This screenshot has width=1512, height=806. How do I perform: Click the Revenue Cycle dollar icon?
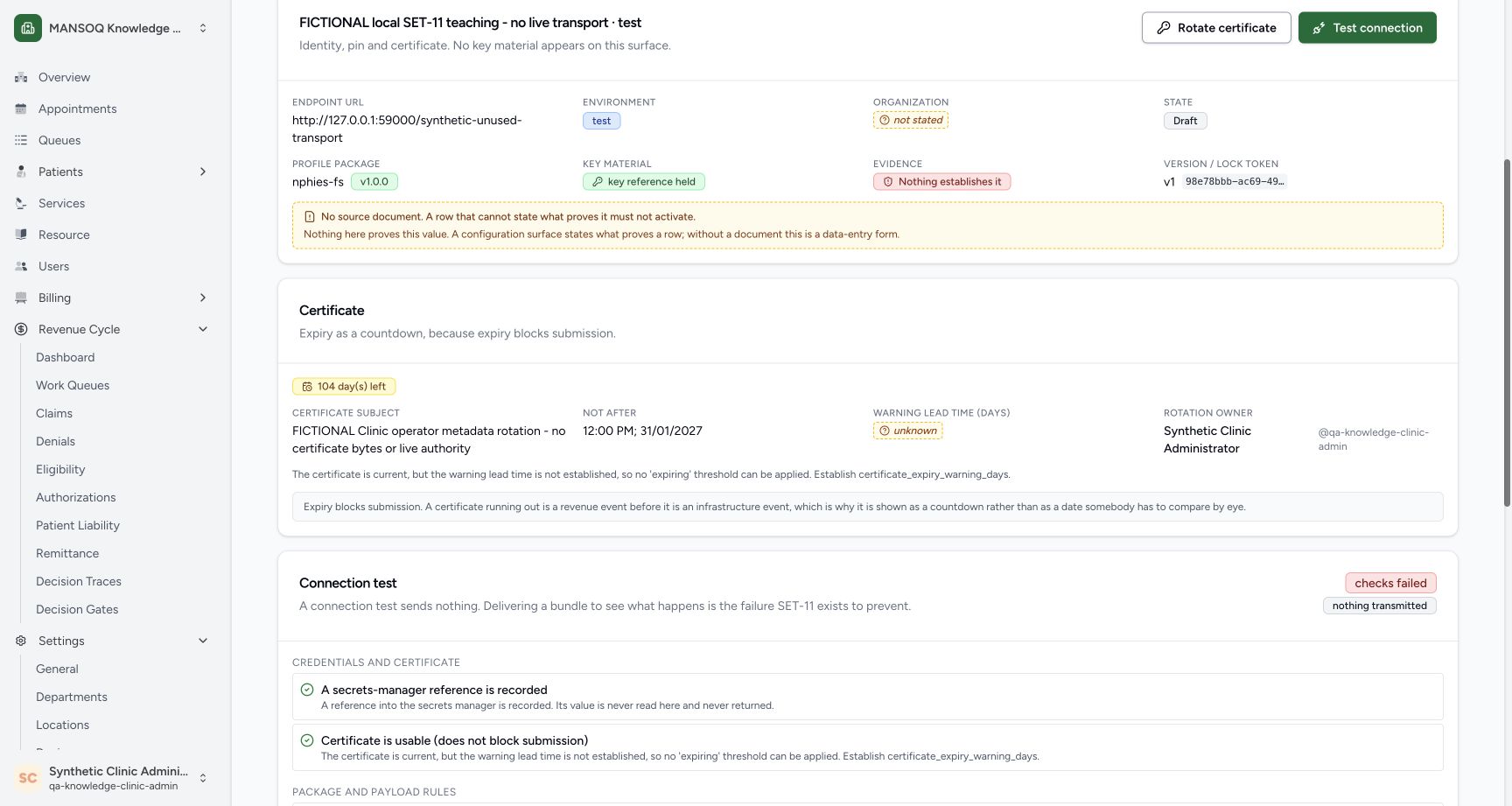tap(21, 329)
